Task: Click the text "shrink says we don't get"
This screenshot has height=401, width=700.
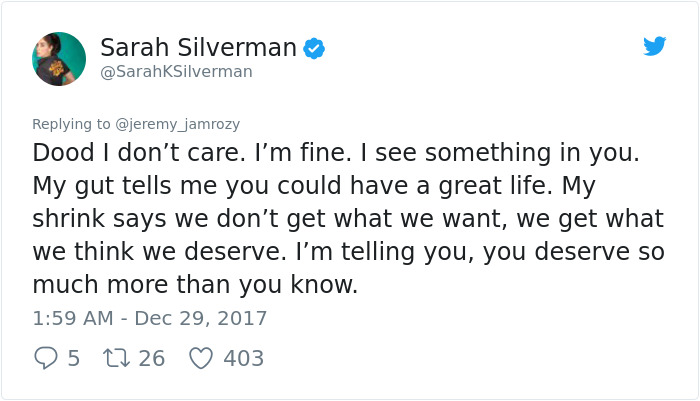Action: [x=179, y=219]
